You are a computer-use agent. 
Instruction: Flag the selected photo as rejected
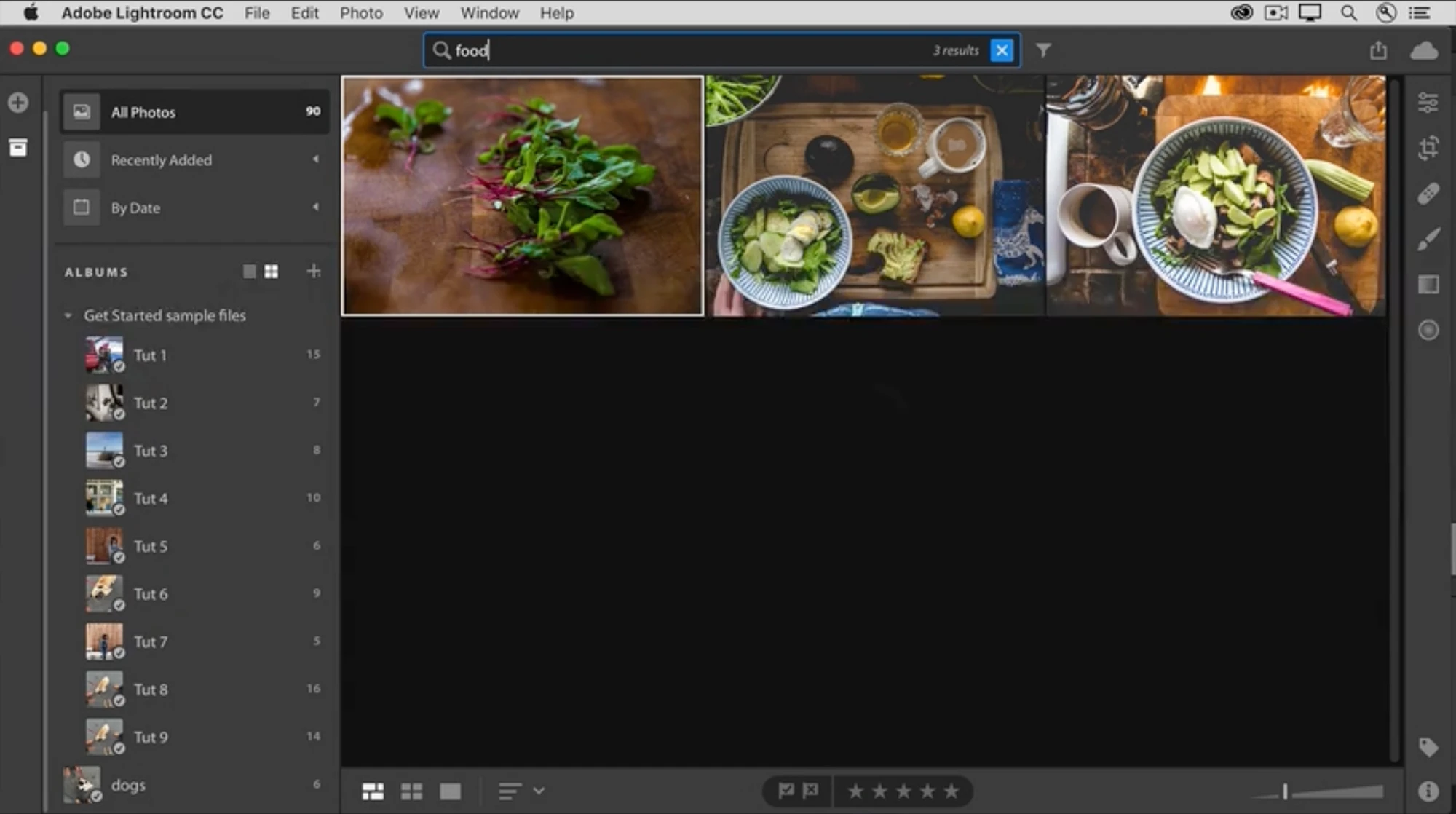click(x=812, y=791)
